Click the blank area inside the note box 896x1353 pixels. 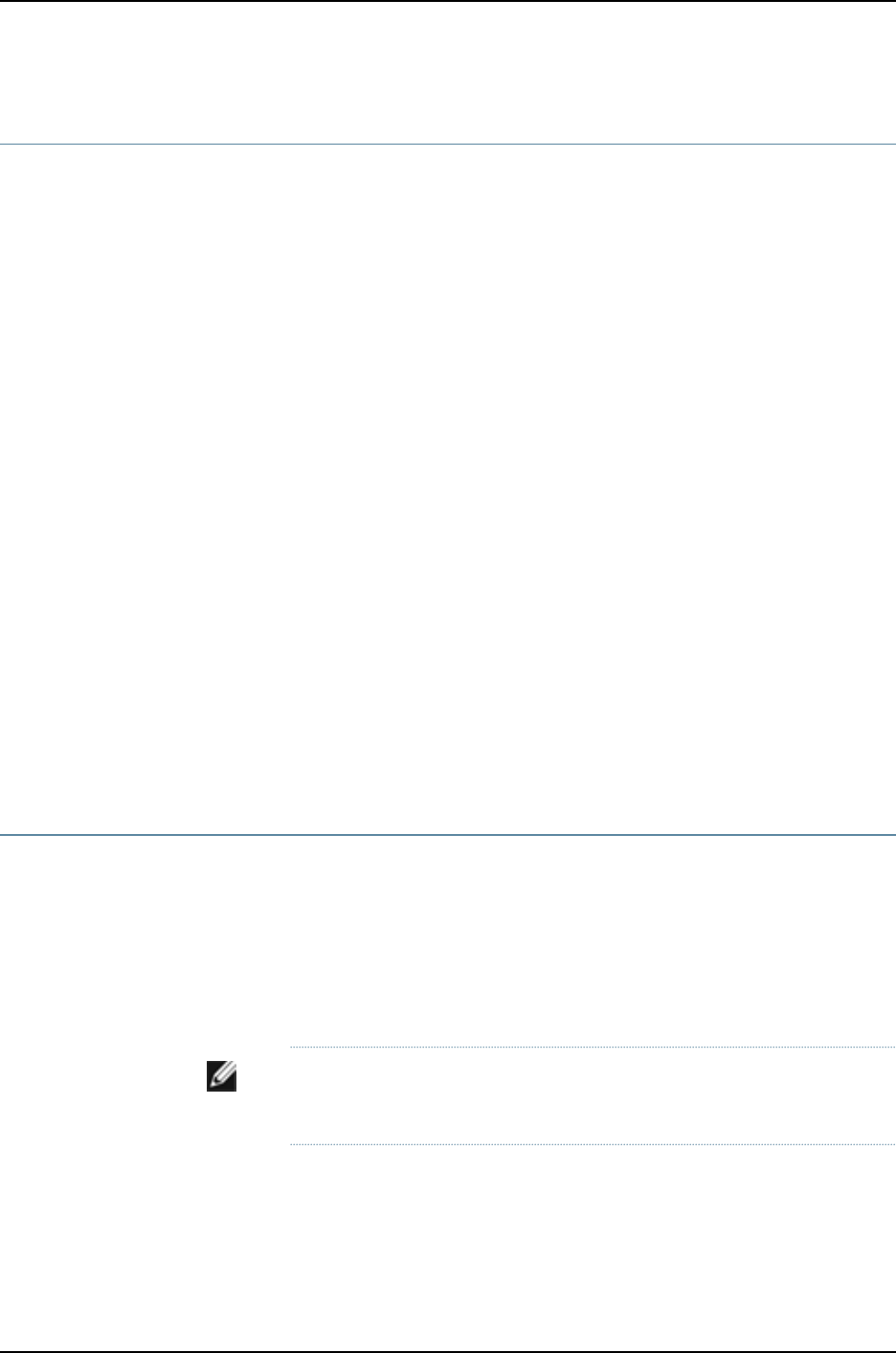click(x=591, y=1095)
